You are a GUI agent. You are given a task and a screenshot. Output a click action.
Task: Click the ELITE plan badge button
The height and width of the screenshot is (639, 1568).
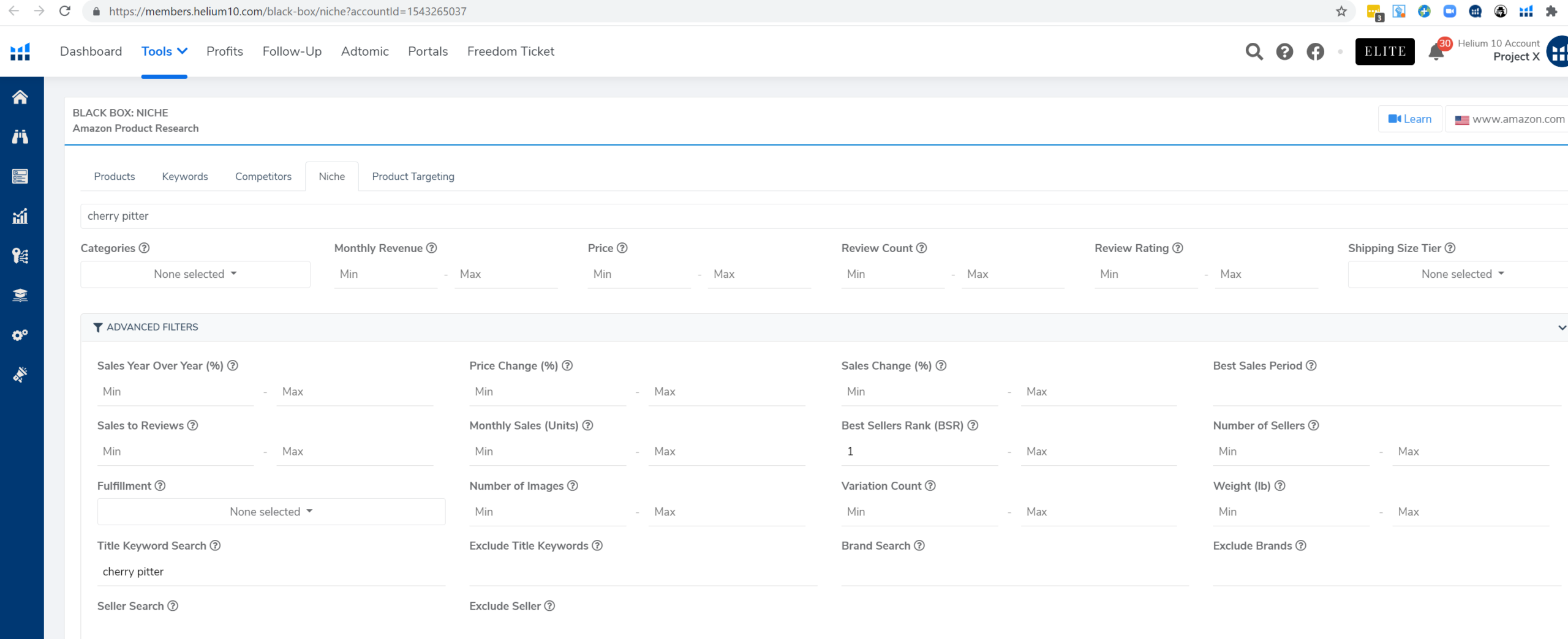pos(1384,51)
